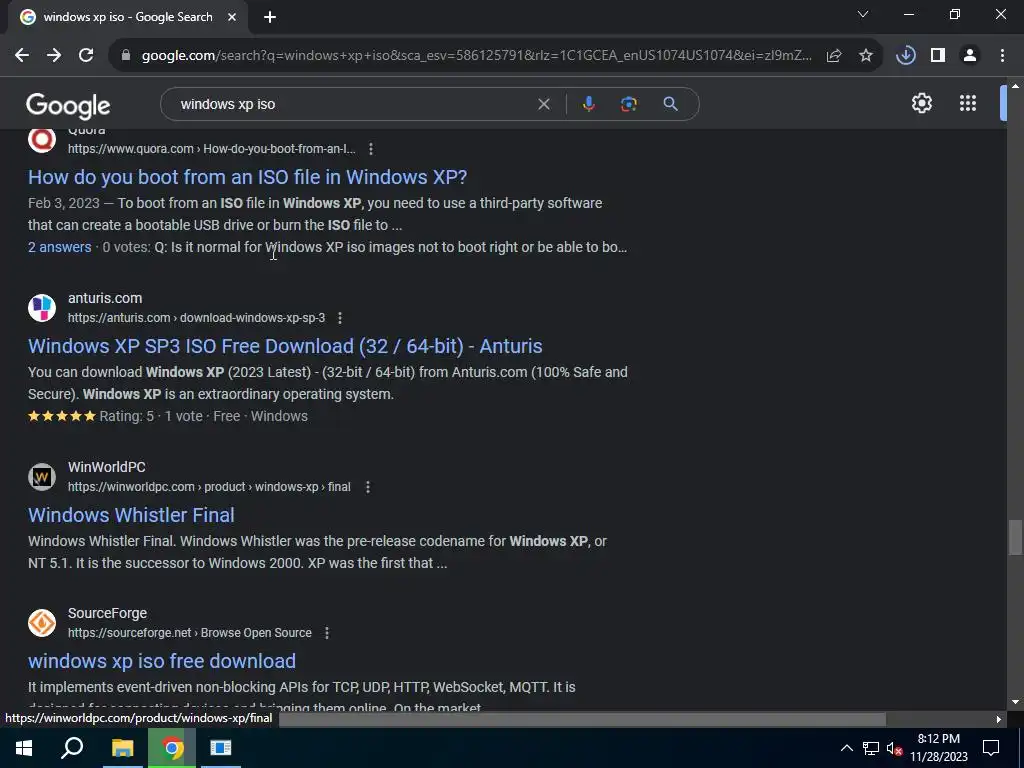Click the scrollbar down arrow
Screen dimensions: 1024x768
click(x=1015, y=703)
